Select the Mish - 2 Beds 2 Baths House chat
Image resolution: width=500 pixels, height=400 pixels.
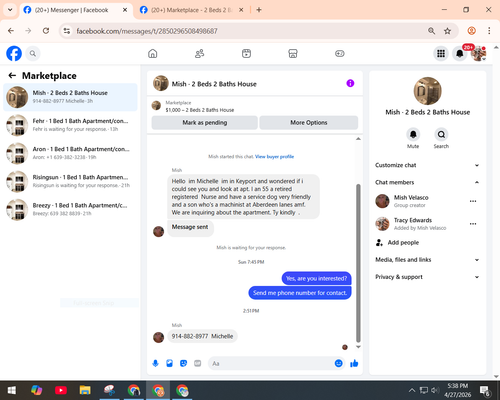point(70,97)
